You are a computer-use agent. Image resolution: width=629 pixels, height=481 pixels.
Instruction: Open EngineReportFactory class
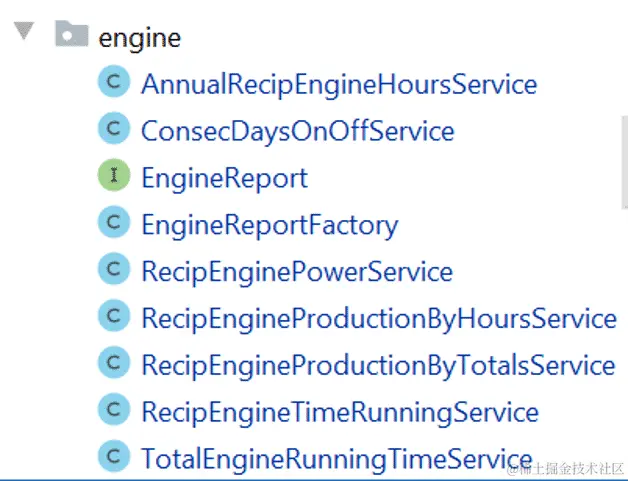coord(270,225)
